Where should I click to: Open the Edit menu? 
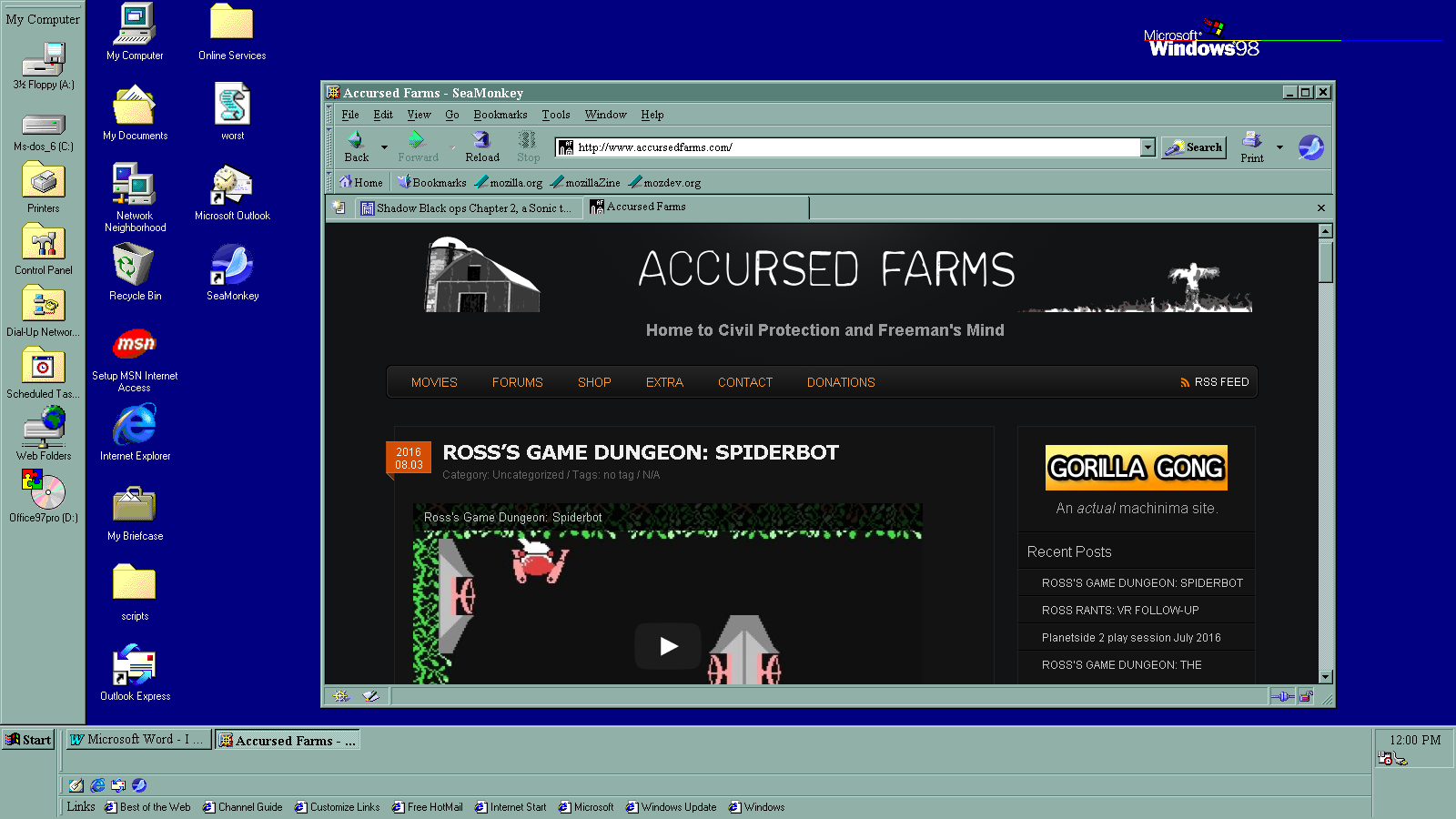click(x=383, y=115)
